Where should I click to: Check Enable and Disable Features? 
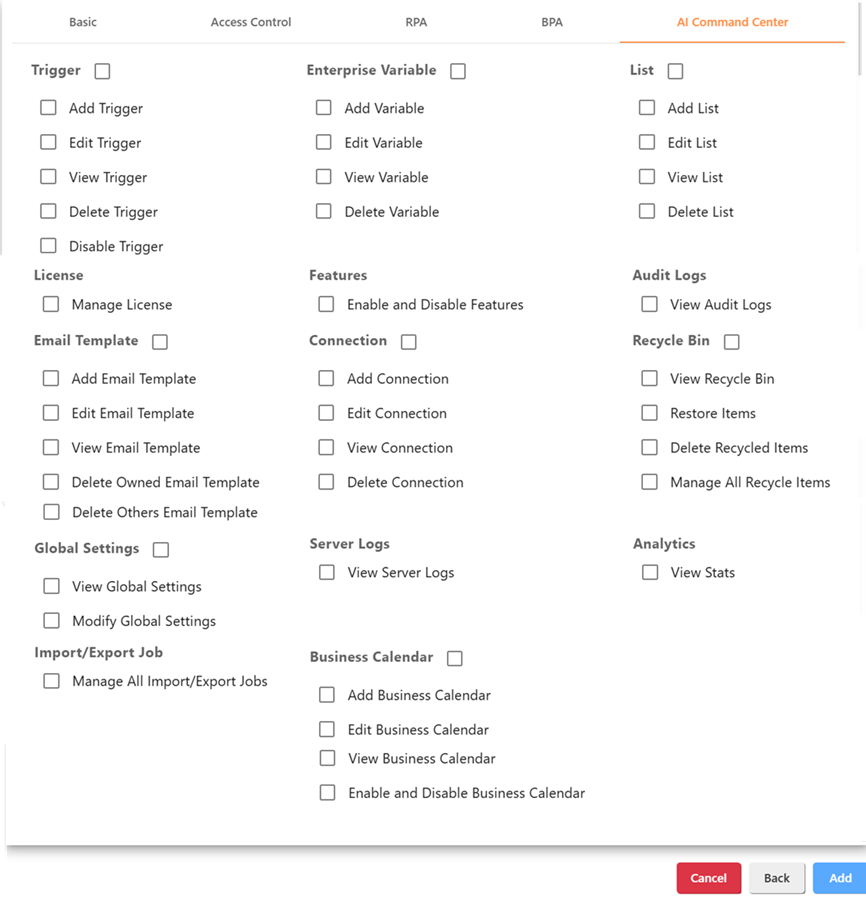click(326, 304)
